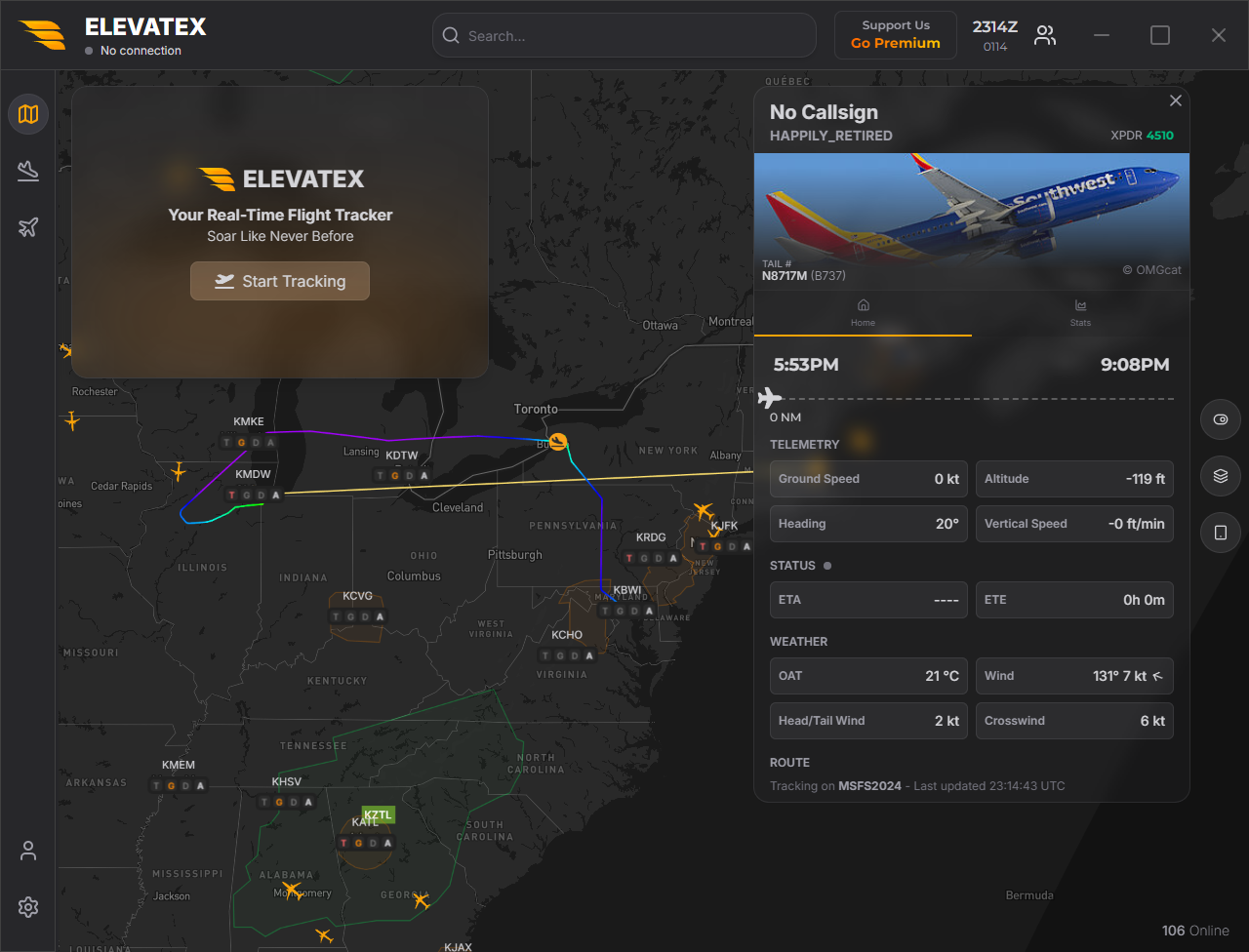The image size is (1249, 952).
Task: Click the Go Premium support button
Action: tap(896, 35)
